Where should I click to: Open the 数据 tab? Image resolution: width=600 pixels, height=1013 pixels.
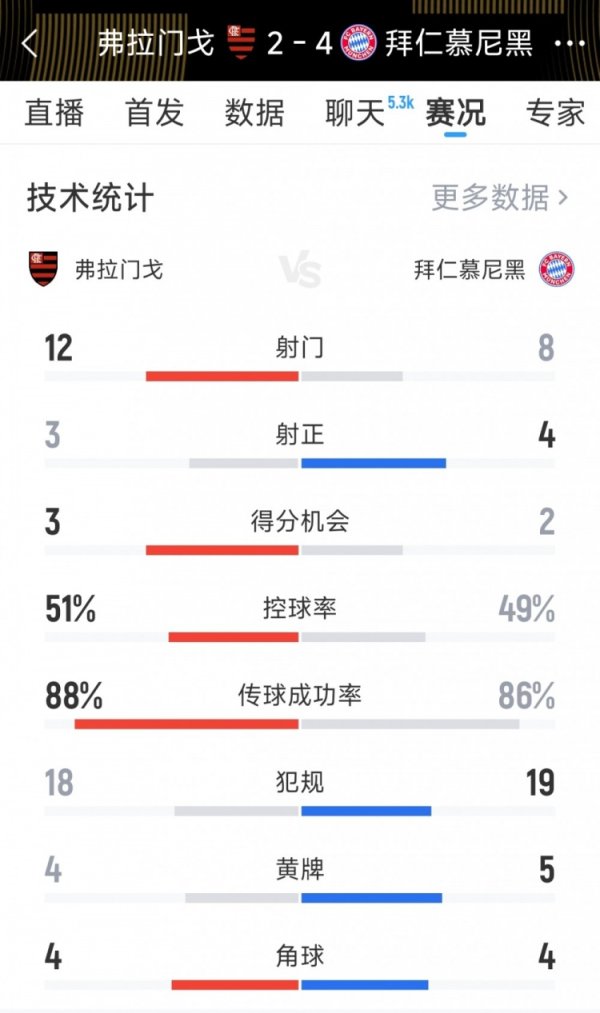coord(254,113)
